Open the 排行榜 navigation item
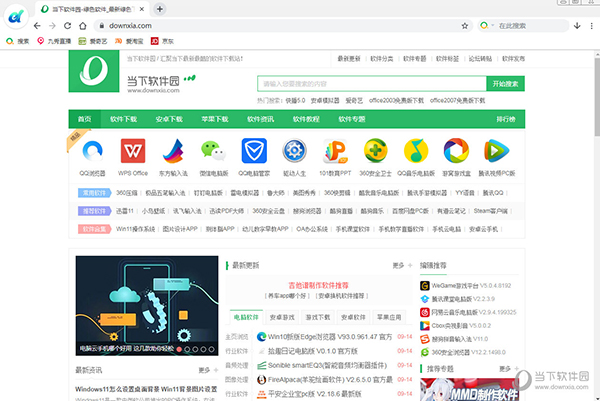The height and width of the screenshot is (401, 600). pyautogui.click(x=506, y=119)
